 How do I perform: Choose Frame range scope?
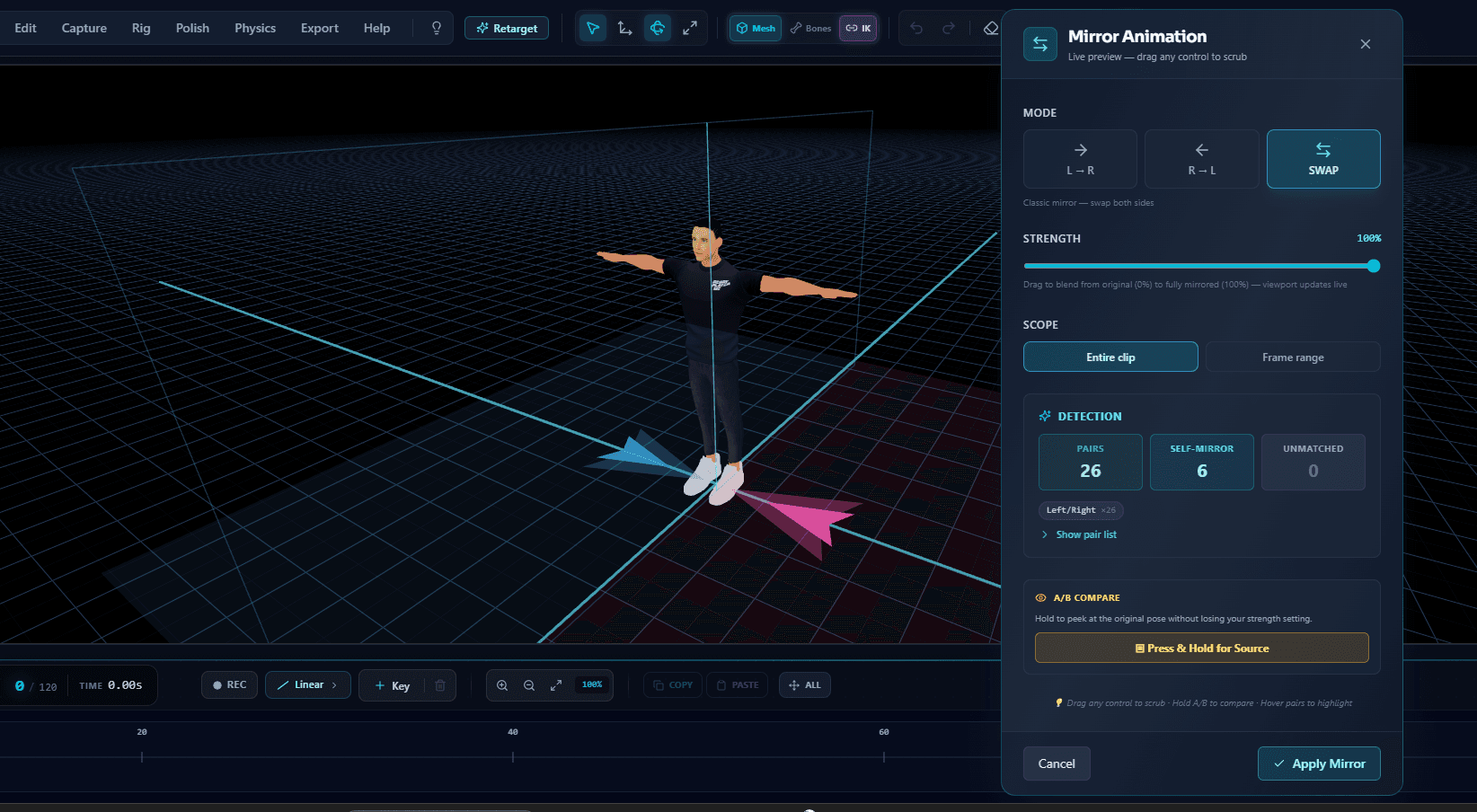pos(1293,357)
